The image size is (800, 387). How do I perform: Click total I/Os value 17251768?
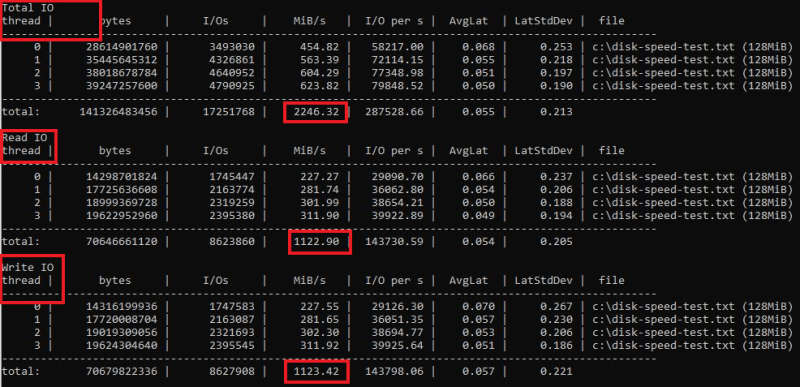tap(228, 112)
